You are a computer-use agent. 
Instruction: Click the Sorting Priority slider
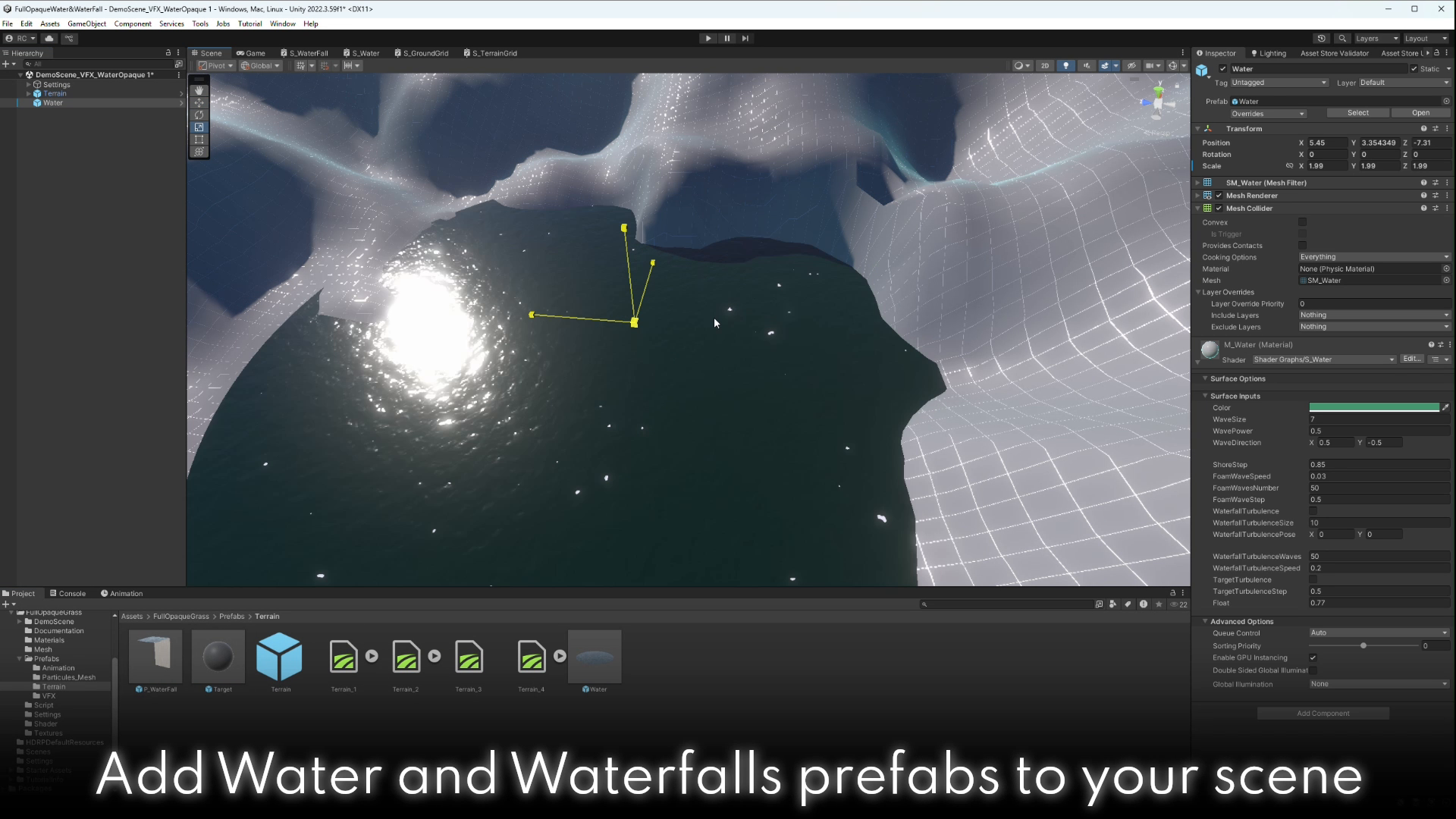1363,646
